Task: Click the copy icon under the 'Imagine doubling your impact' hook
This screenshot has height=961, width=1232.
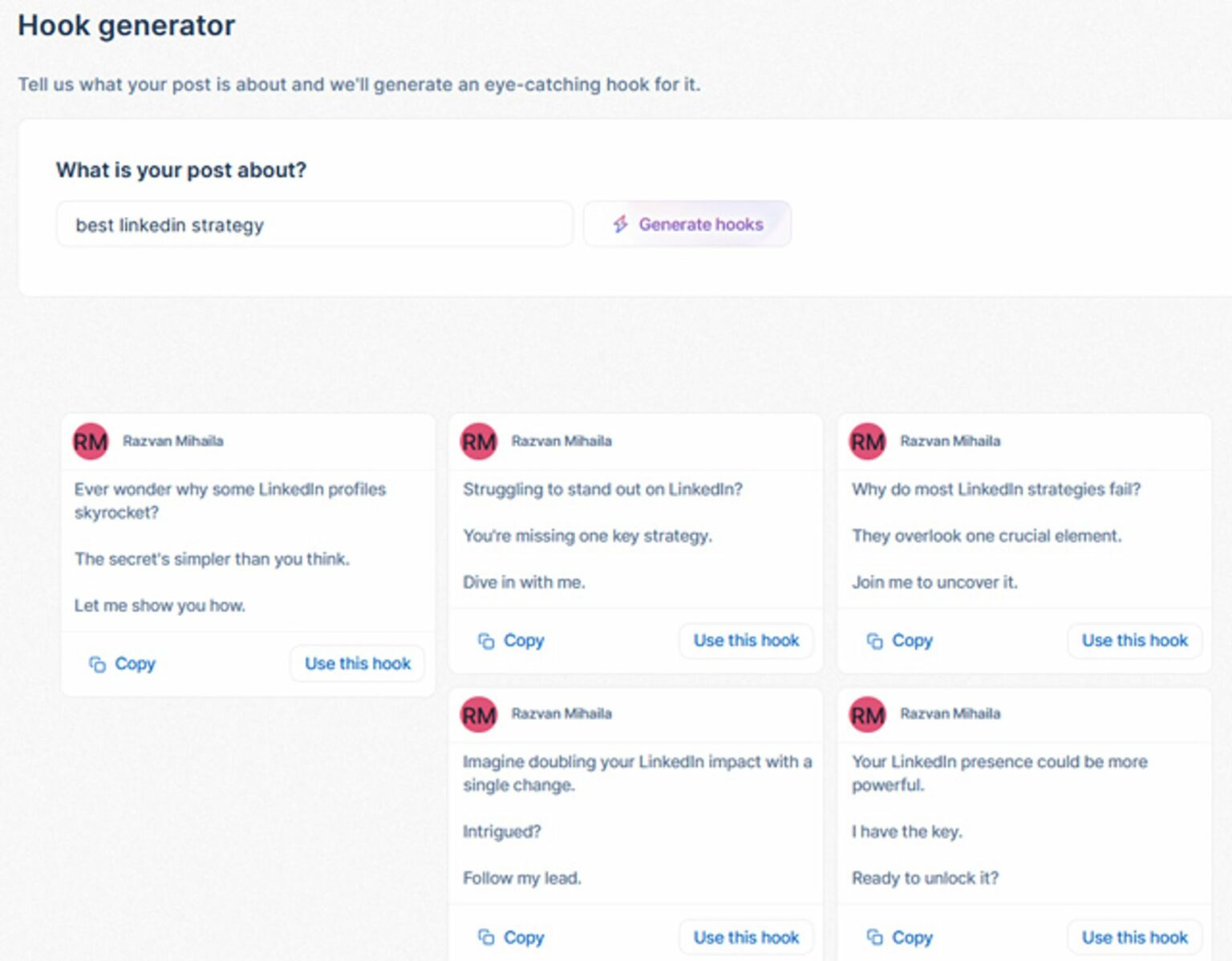Action: [485, 937]
